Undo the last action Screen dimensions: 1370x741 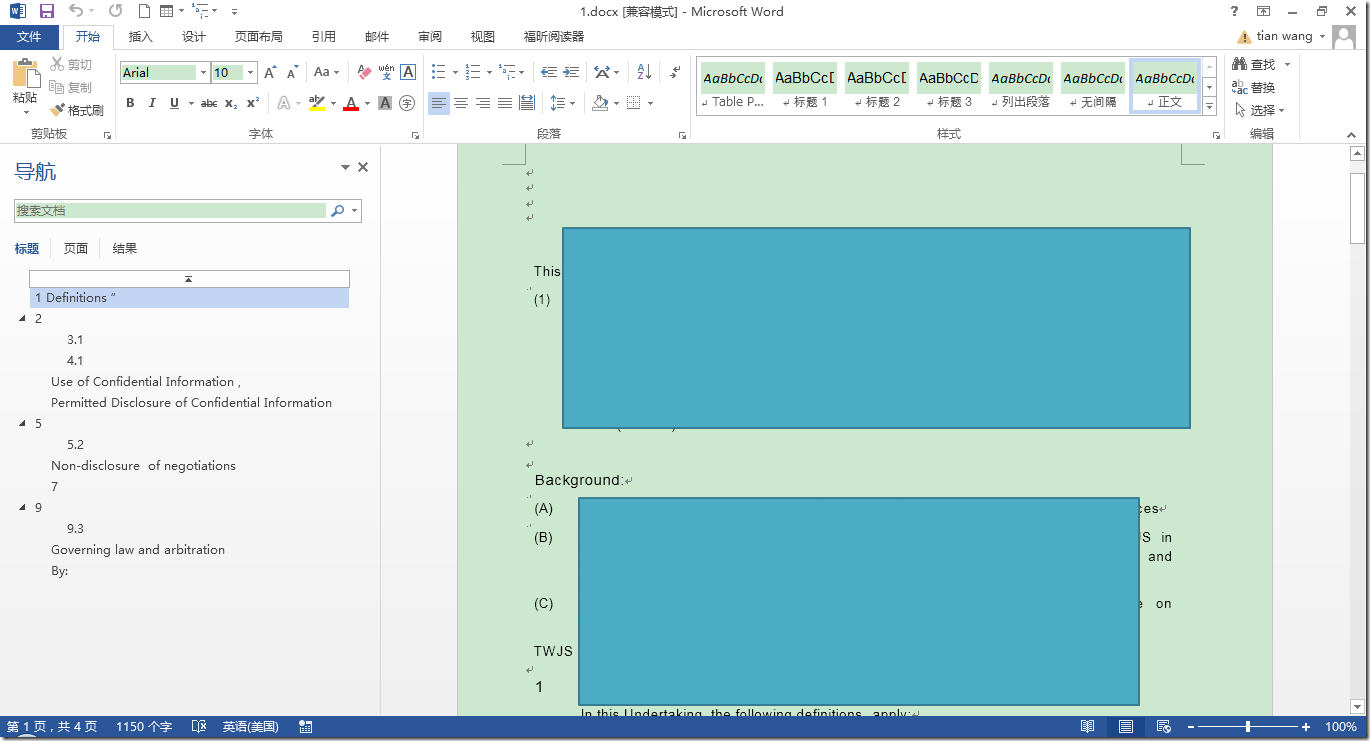(x=77, y=11)
